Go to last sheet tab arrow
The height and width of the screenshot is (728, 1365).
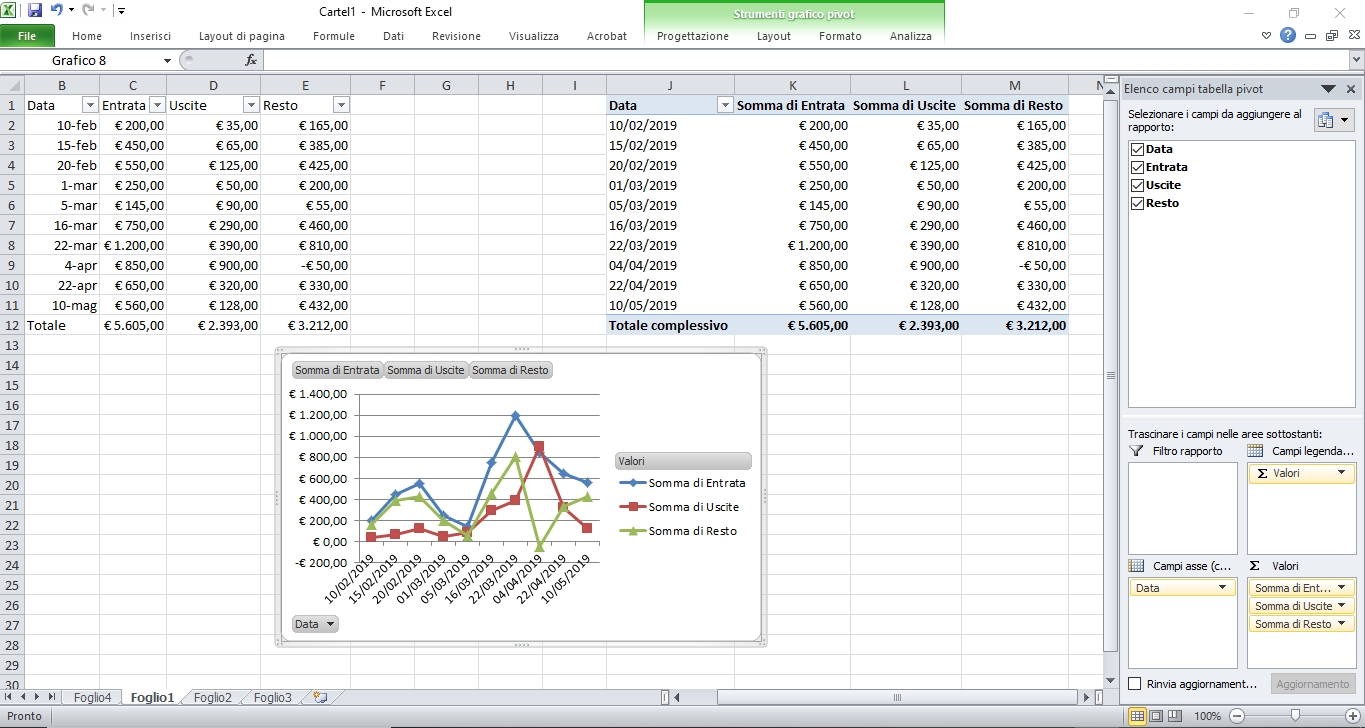(x=52, y=697)
